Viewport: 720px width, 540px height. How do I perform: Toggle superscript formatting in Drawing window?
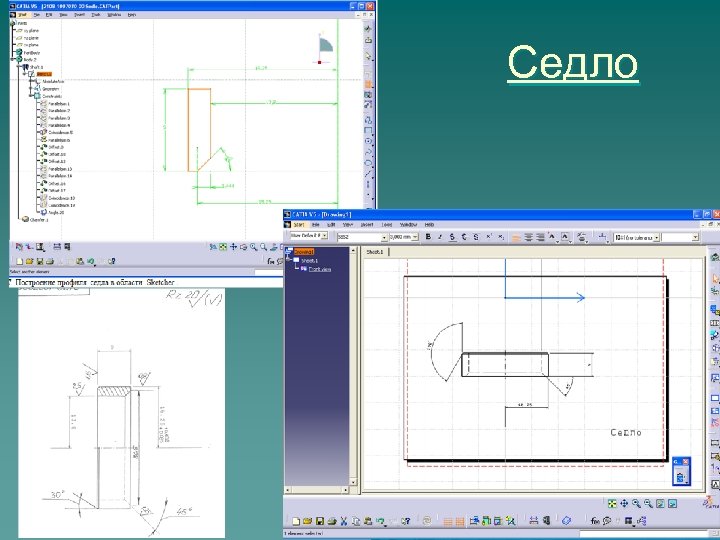pyautogui.click(x=489, y=237)
